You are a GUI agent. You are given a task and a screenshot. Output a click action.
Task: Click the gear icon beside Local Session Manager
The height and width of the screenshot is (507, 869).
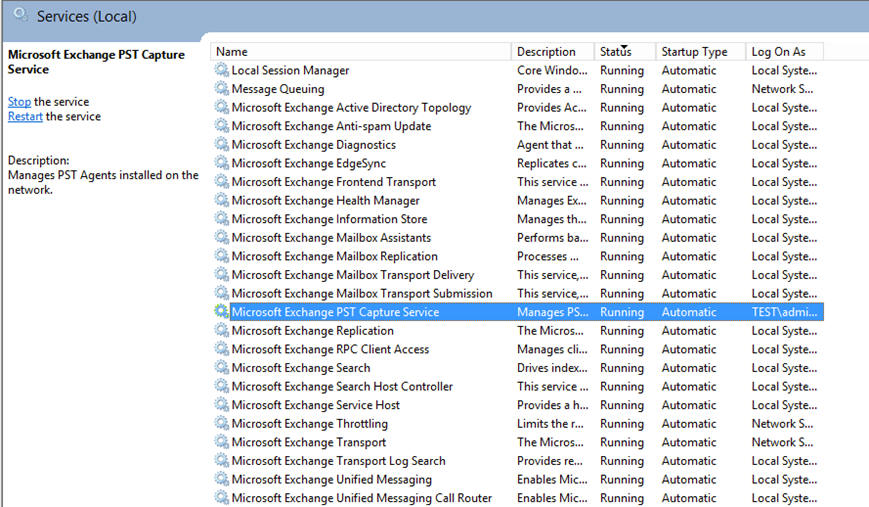[222, 70]
